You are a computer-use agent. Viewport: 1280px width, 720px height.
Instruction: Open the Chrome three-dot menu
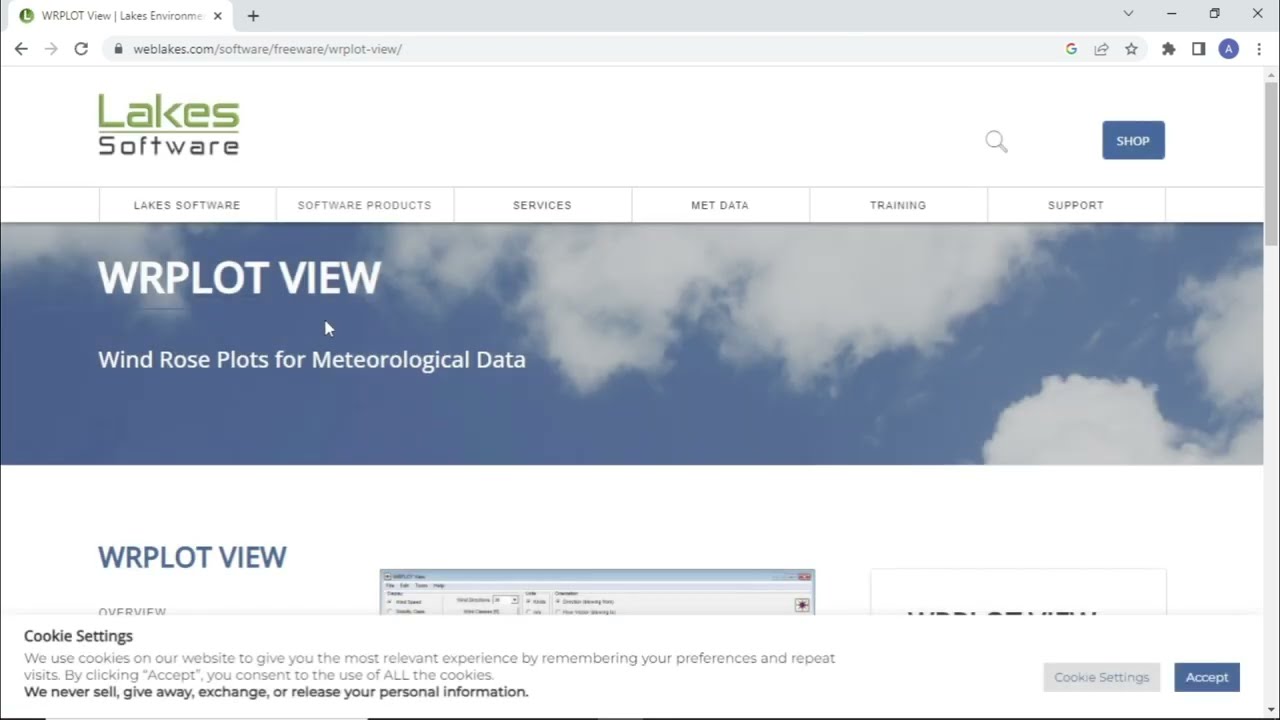pos(1258,49)
